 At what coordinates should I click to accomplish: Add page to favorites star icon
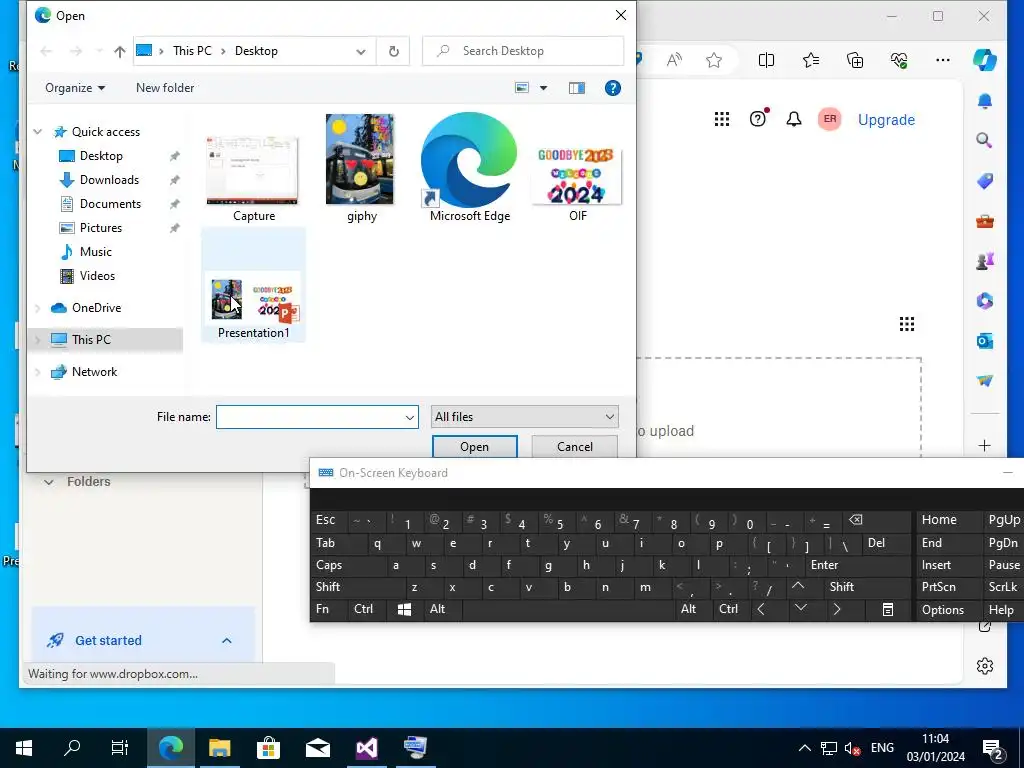714,61
